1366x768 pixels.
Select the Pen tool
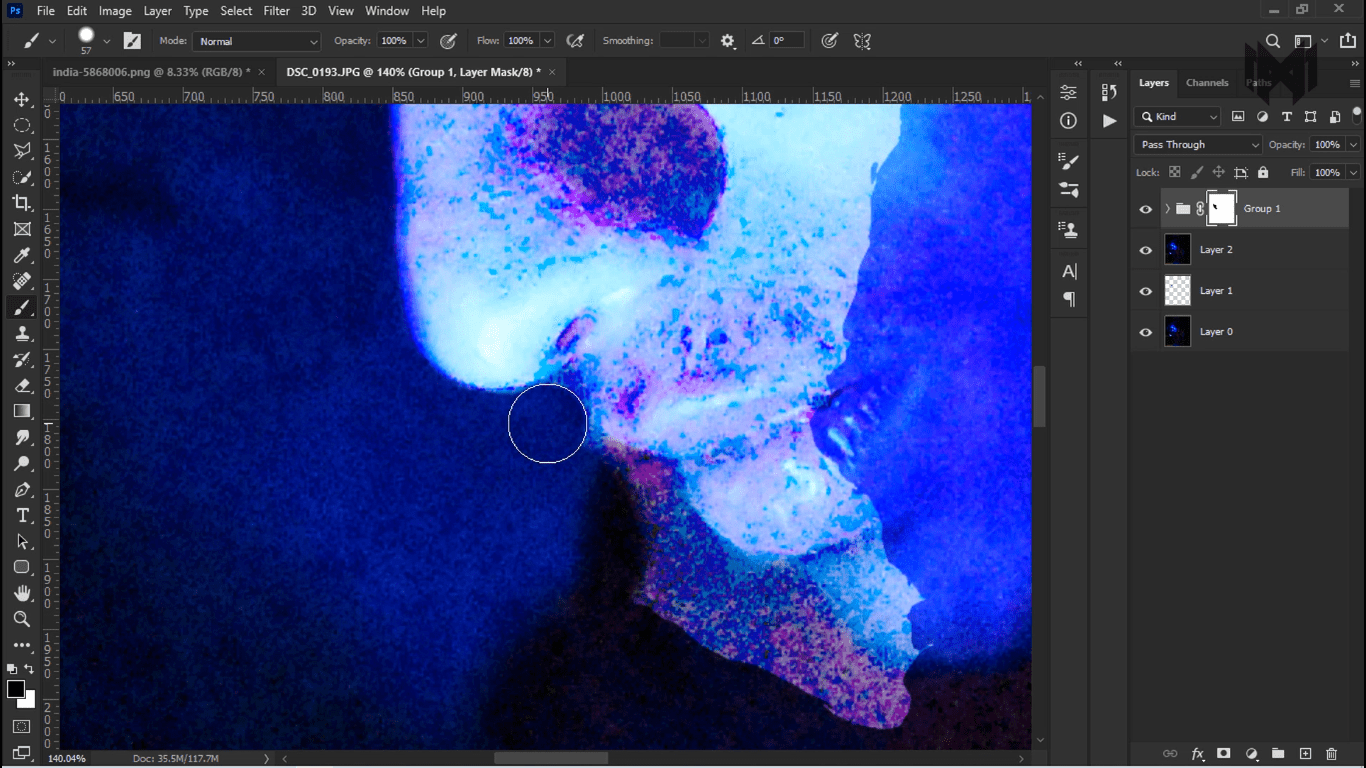coord(21,490)
